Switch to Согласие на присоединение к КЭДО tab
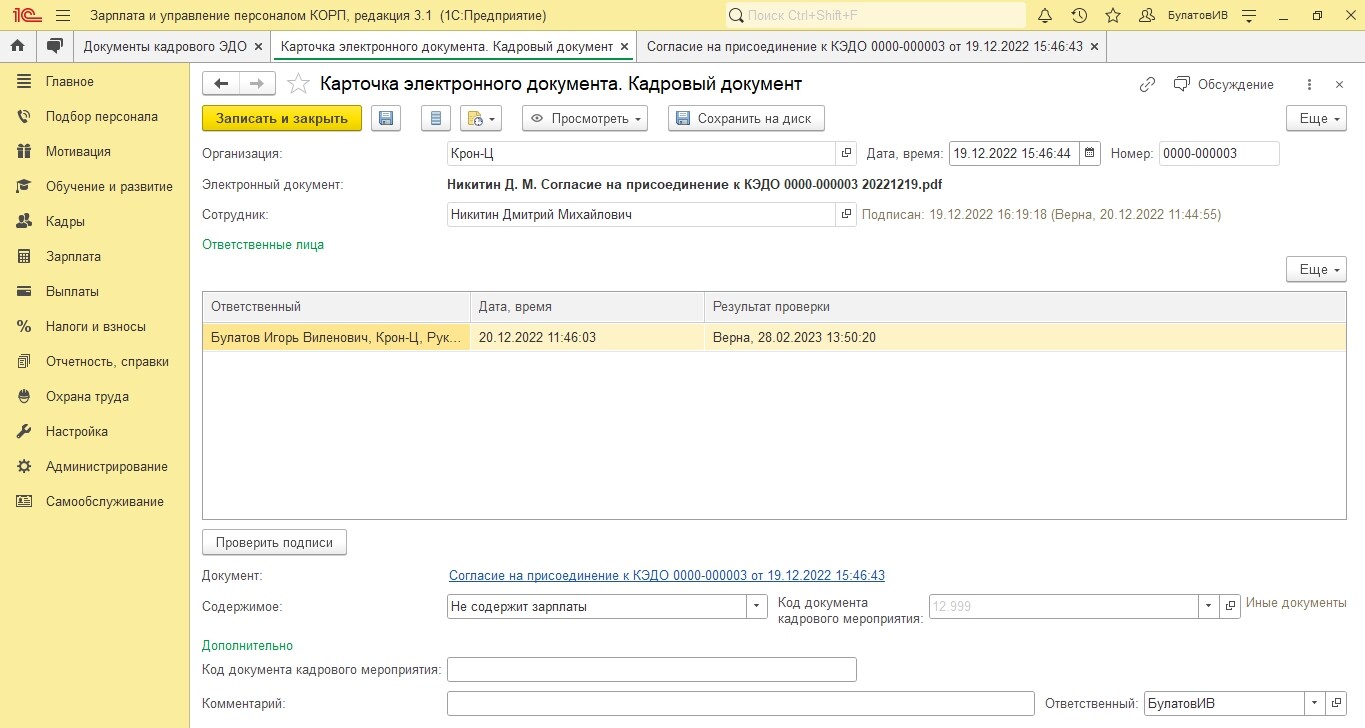 tap(864, 46)
